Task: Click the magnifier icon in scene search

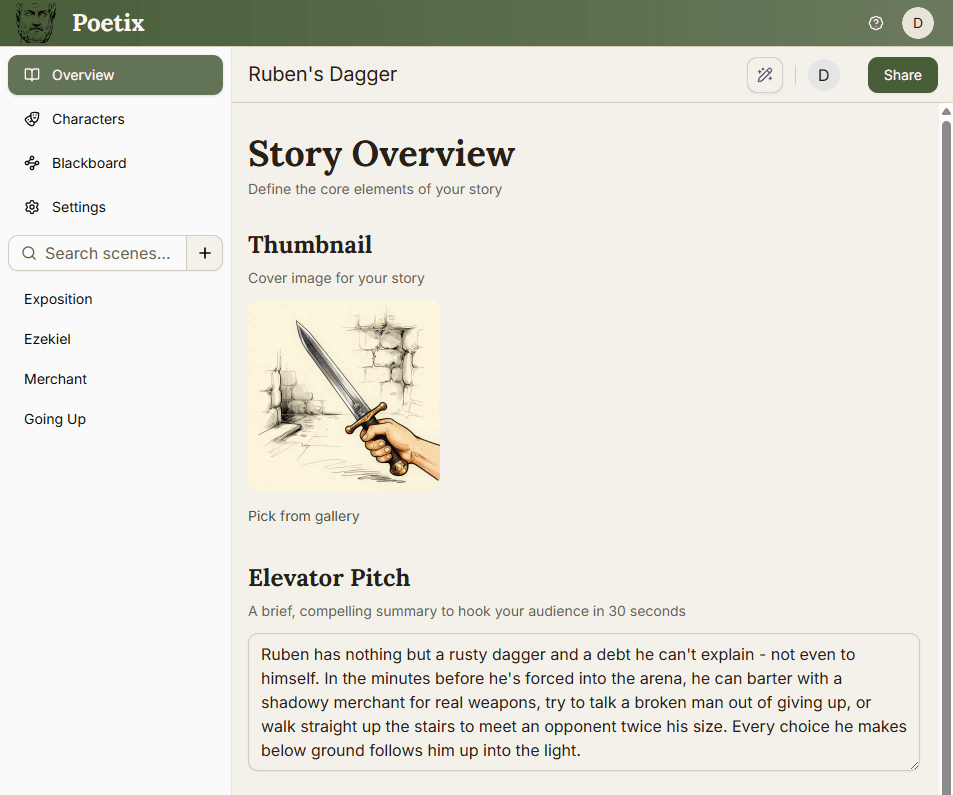Action: click(29, 253)
